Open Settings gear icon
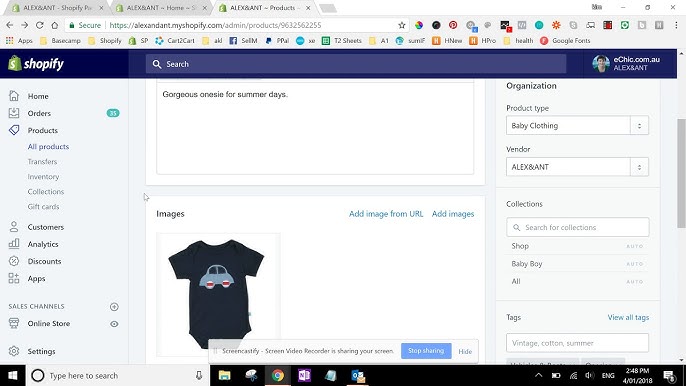 pyautogui.click(x=14, y=351)
